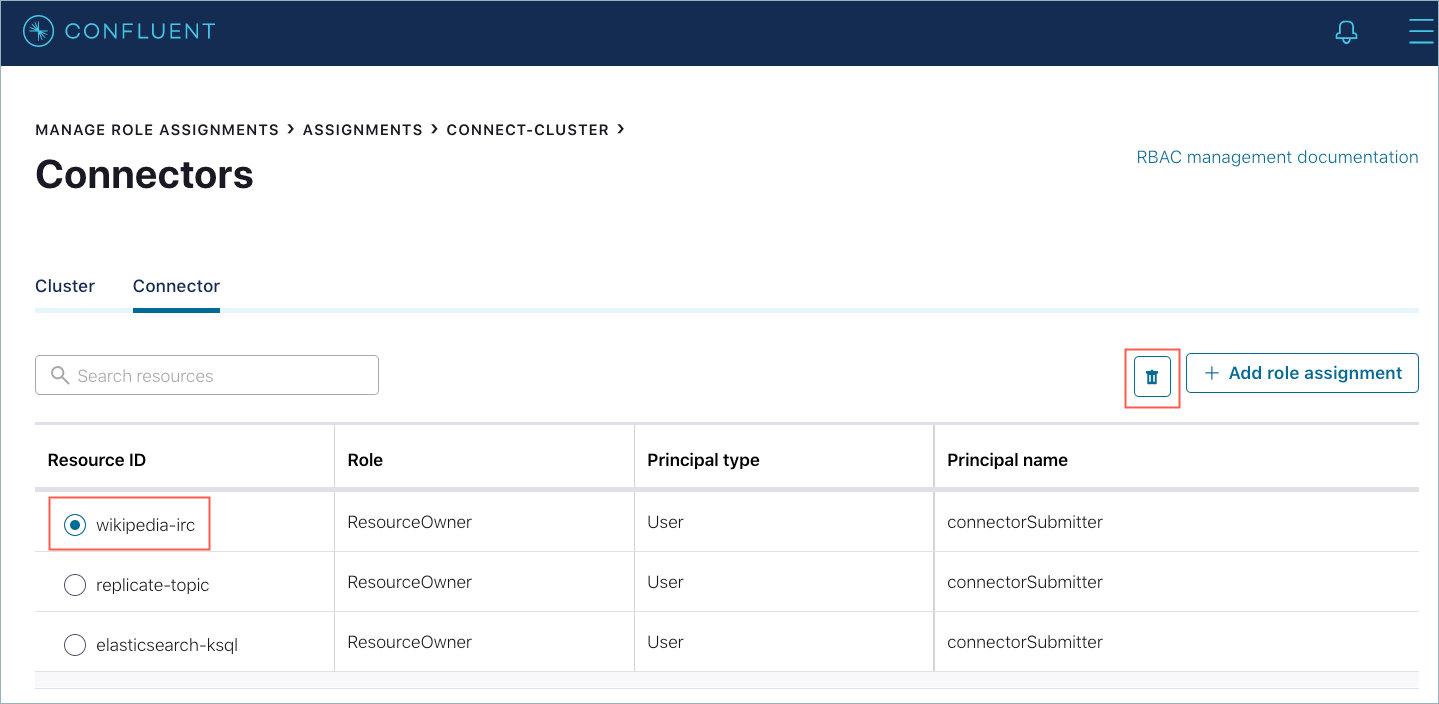Open the hamburger menu
The image size is (1439, 704).
[x=1420, y=32]
